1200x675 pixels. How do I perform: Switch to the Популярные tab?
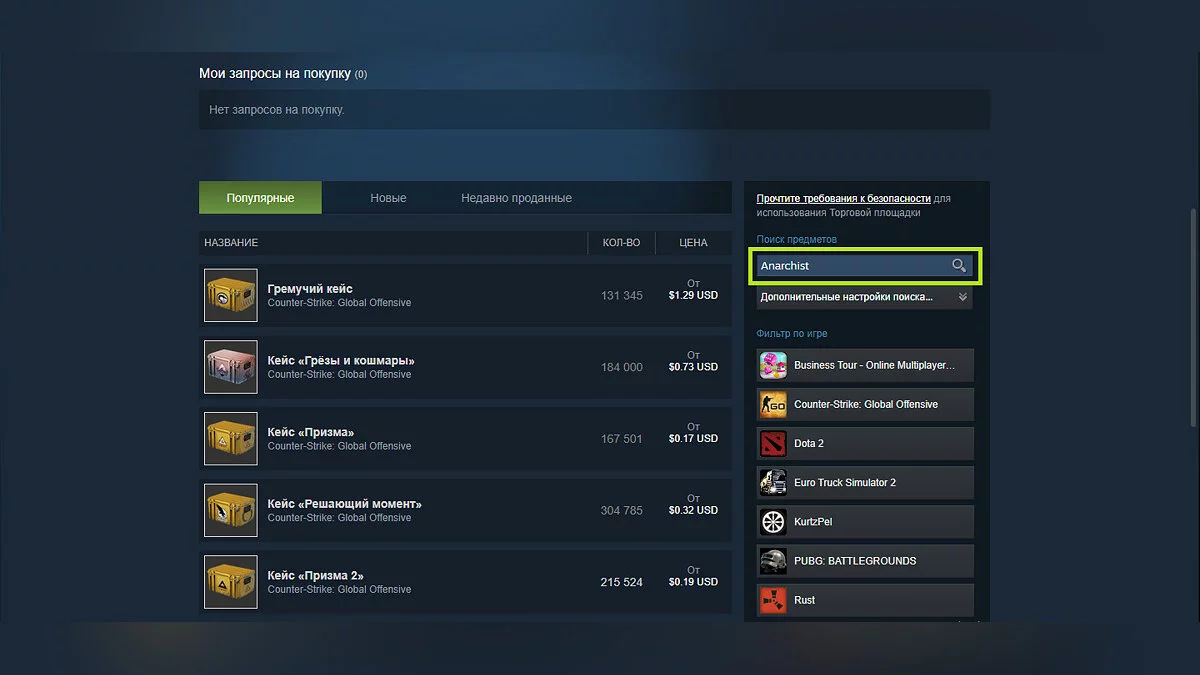[260, 198]
